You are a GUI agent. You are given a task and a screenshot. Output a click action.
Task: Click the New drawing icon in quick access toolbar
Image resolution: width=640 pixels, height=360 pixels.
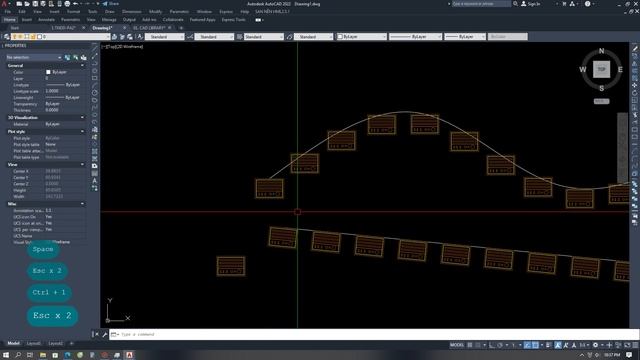pyautogui.click(x=19, y=4)
